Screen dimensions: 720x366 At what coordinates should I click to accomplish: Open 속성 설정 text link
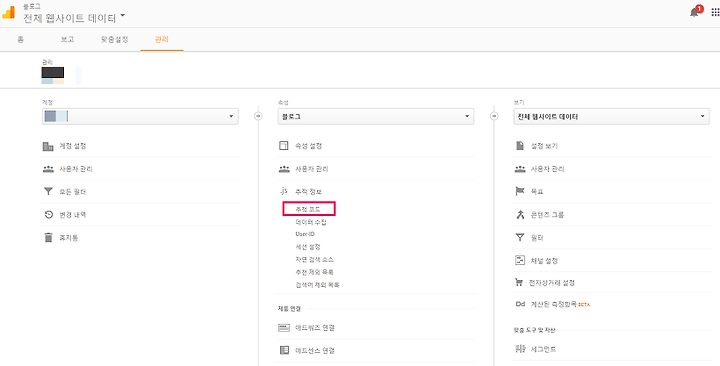309,146
